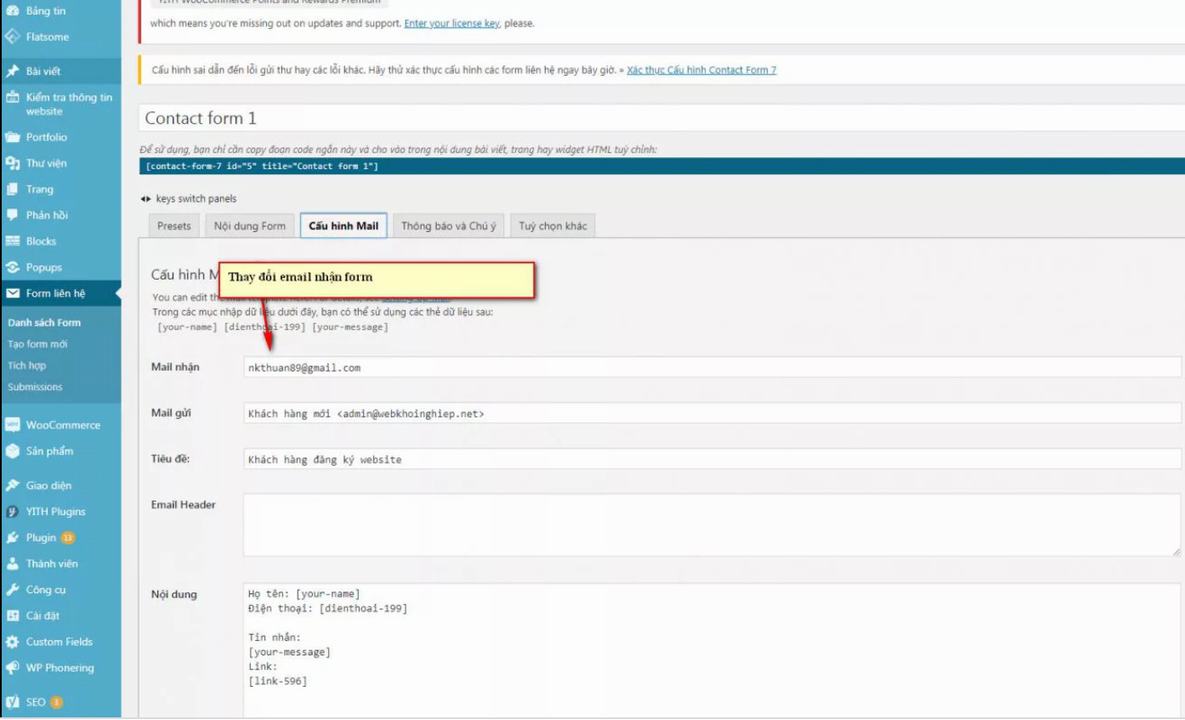Click the Custom Fields sidebar icon
The width and height of the screenshot is (1185, 720).
click(13, 641)
